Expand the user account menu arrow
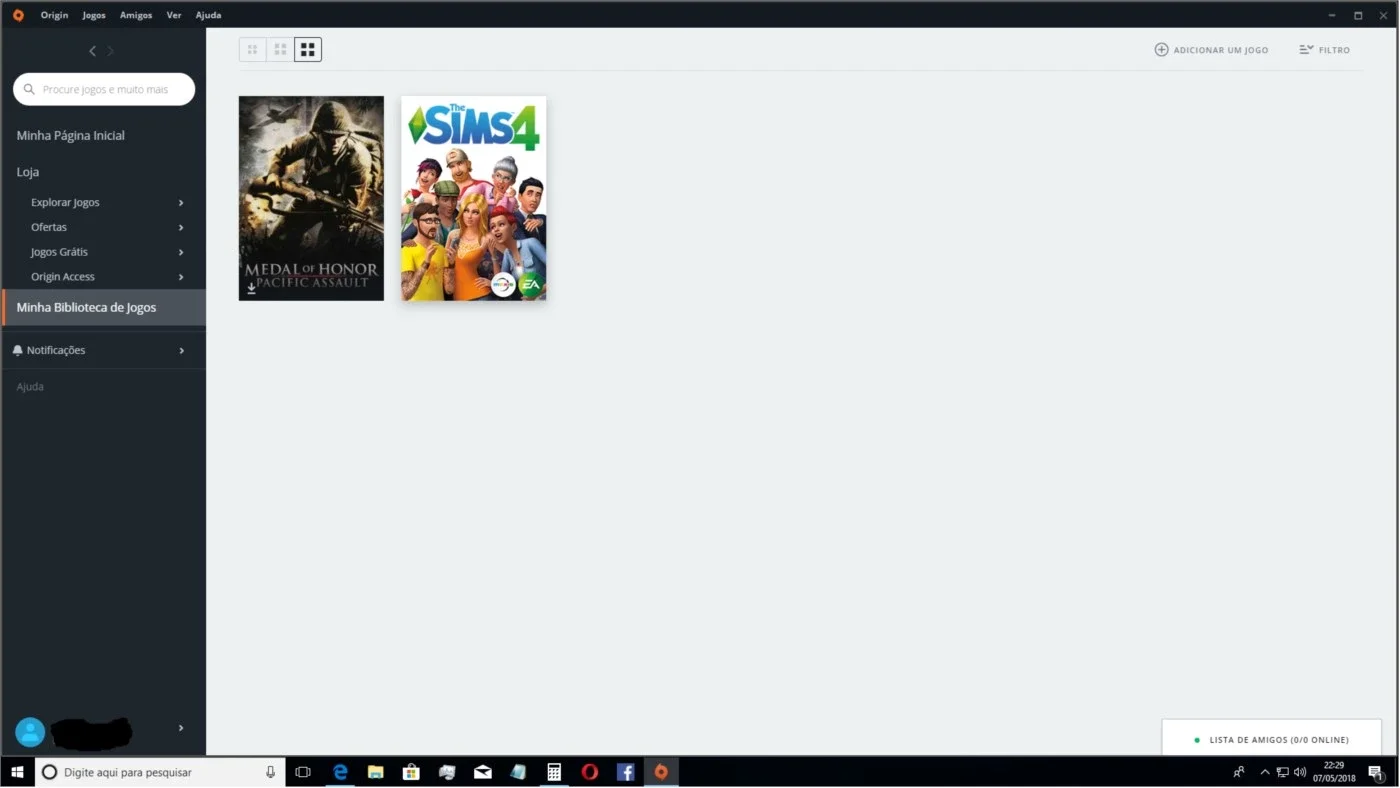This screenshot has height=788, width=1400. [181, 728]
